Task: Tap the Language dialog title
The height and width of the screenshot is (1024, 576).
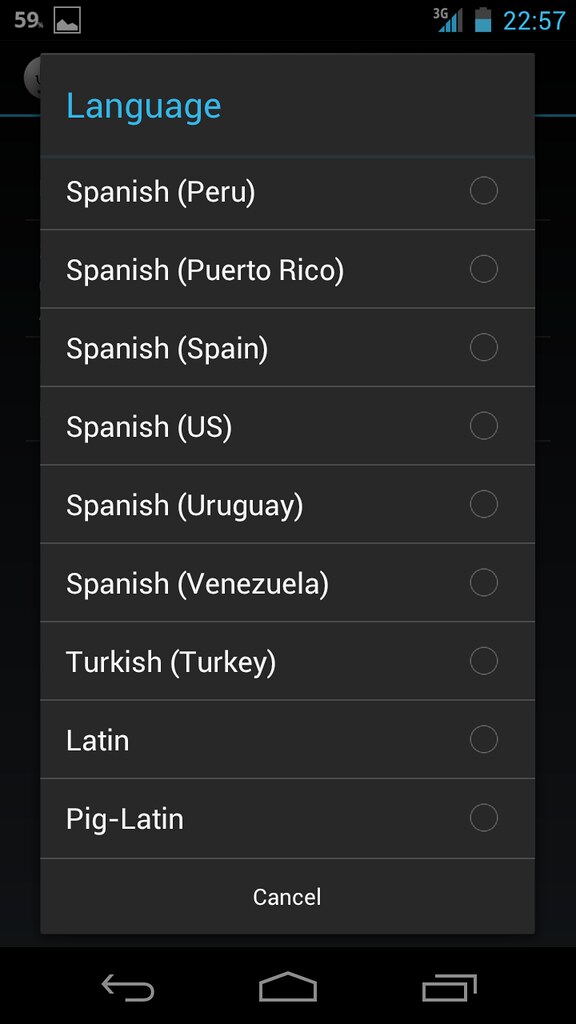Action: pos(144,106)
